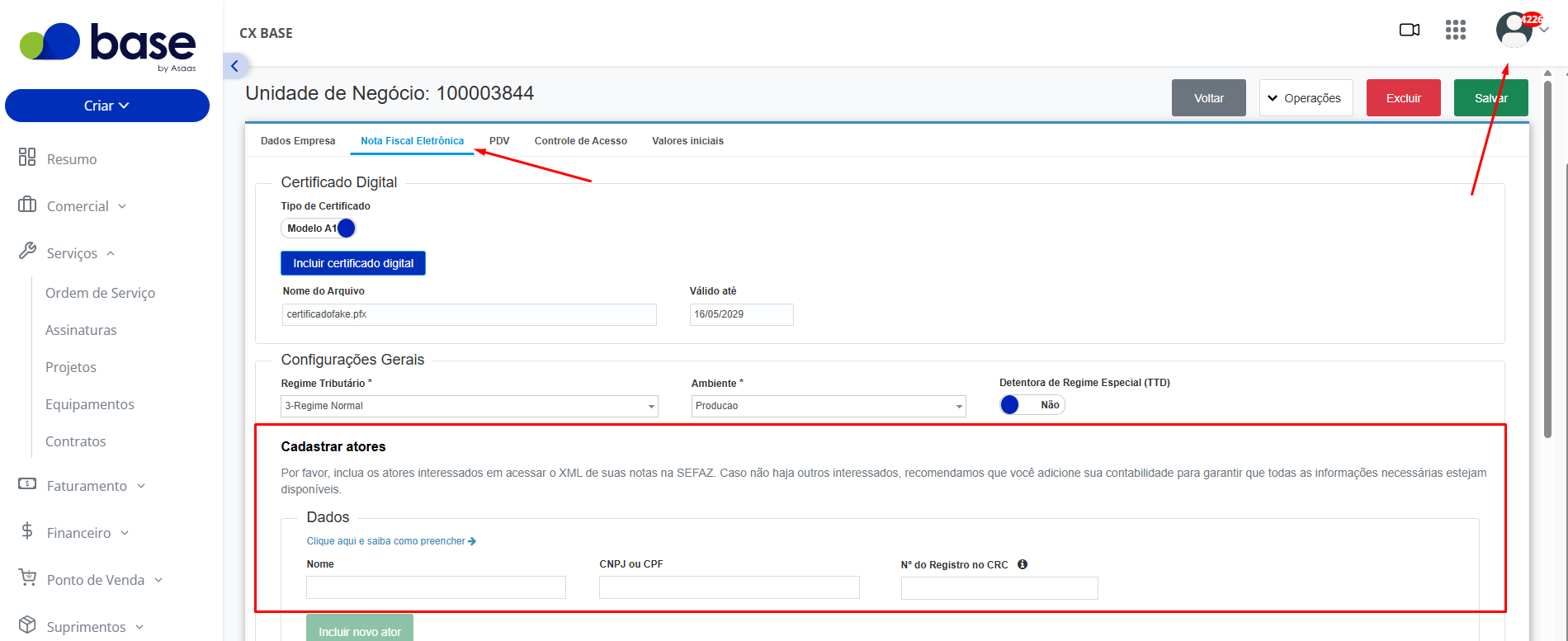
Task: Click the video camera icon in header
Action: pyautogui.click(x=1410, y=31)
